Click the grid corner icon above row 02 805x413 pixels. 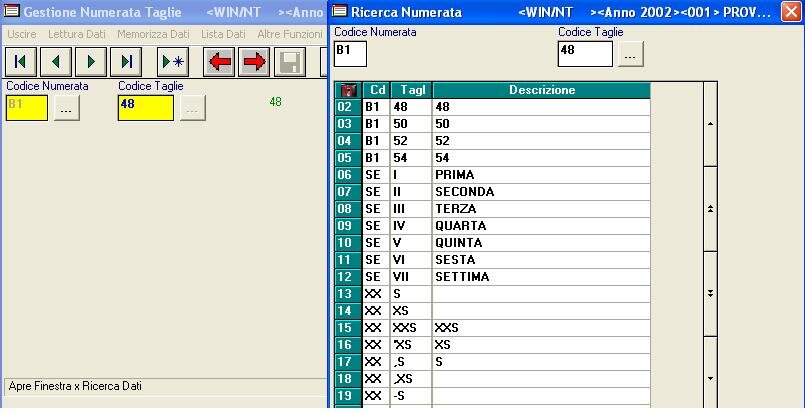[x=349, y=90]
